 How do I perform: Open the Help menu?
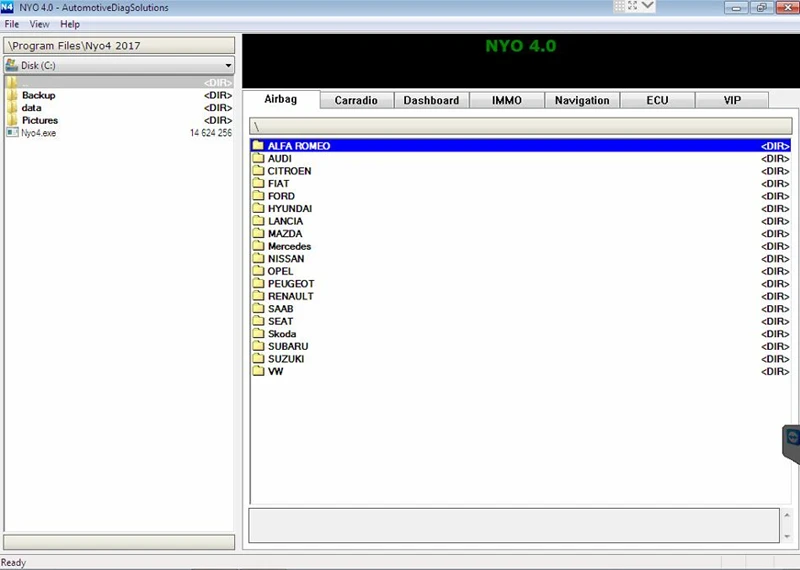point(70,24)
